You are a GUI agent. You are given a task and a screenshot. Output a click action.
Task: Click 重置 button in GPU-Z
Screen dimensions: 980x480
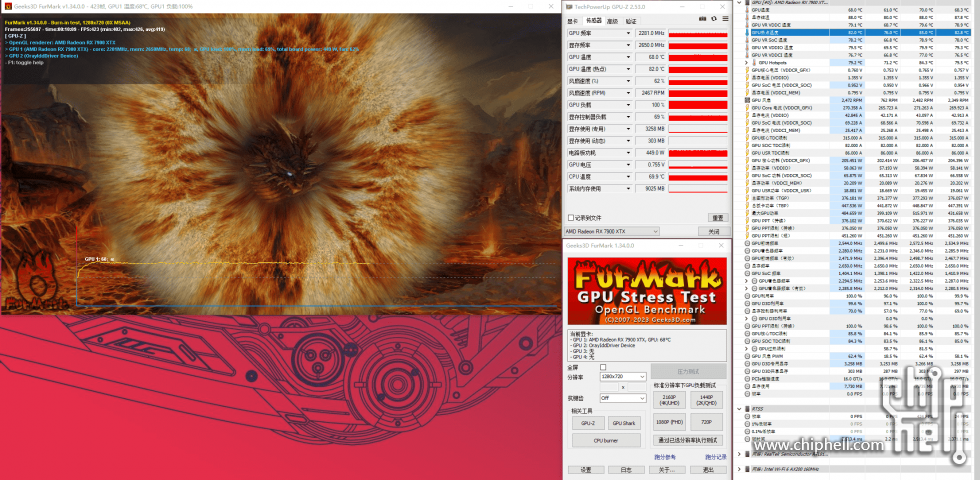(718, 218)
